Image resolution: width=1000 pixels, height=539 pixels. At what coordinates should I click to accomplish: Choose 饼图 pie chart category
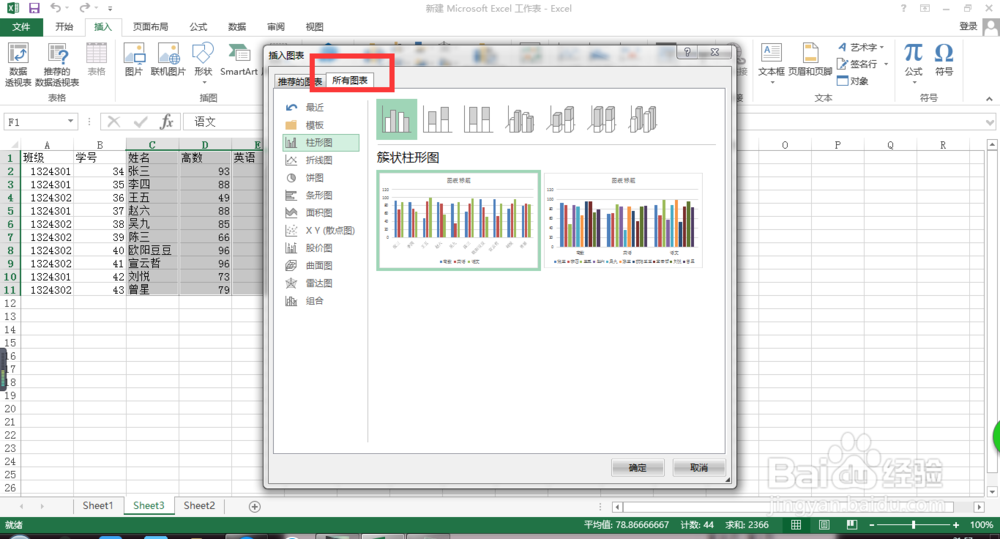pos(321,178)
